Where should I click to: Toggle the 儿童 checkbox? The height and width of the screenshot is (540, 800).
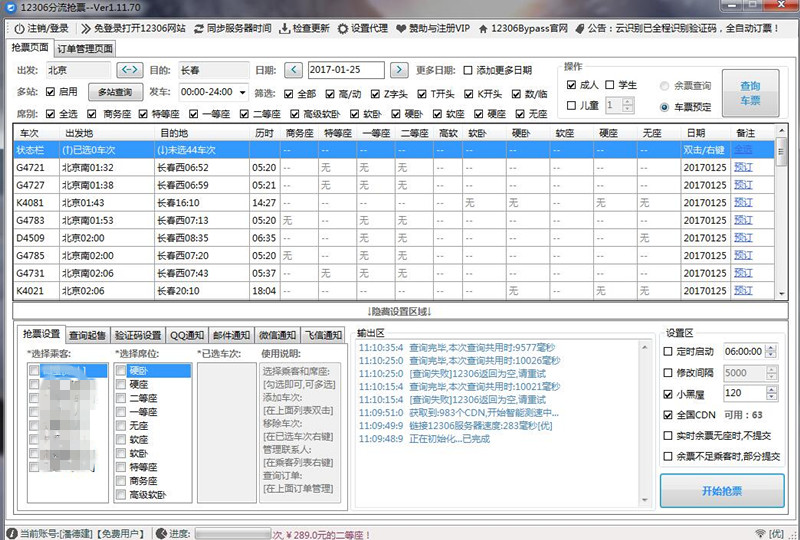[571, 106]
